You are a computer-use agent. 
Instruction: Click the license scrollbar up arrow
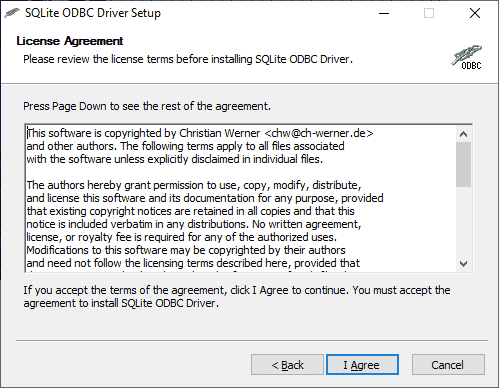click(463, 134)
